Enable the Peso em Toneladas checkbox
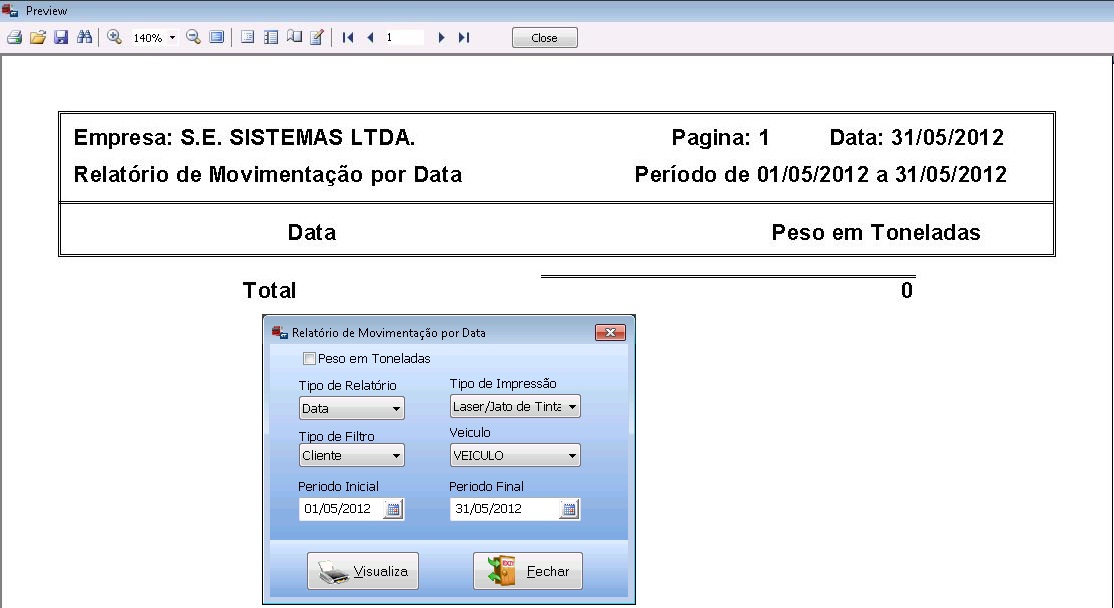 pos(309,359)
